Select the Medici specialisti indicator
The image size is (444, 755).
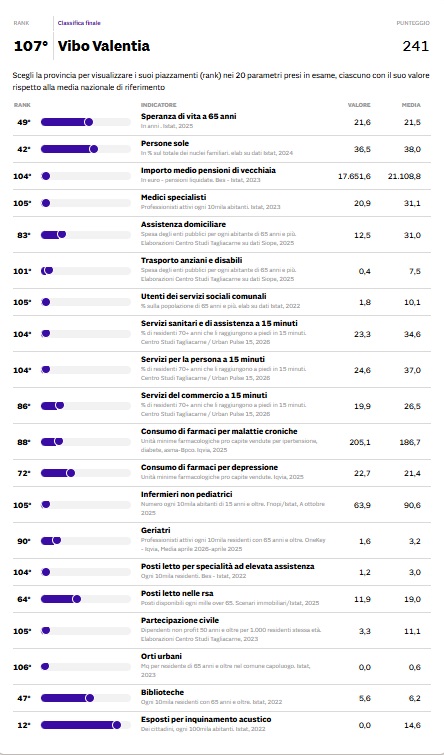[173, 197]
